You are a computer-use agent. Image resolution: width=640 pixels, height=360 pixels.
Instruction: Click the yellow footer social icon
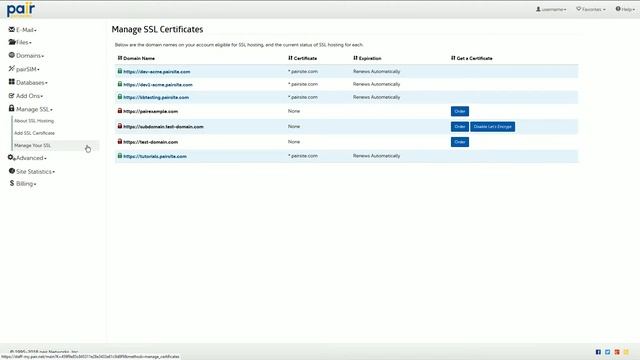click(627, 352)
